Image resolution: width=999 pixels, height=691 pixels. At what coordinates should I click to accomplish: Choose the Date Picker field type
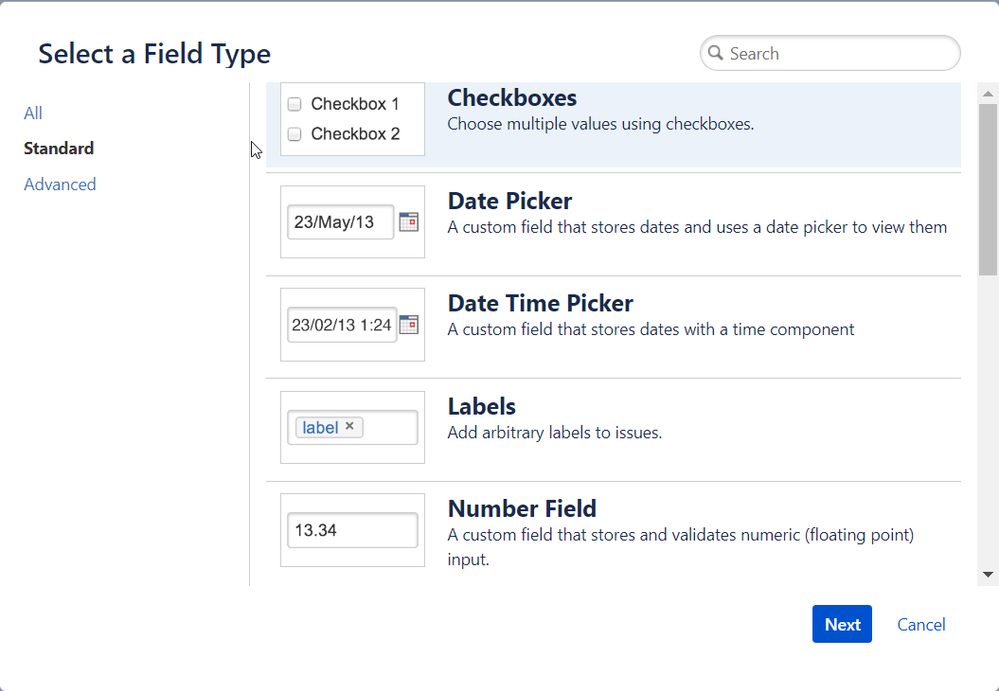pos(613,224)
